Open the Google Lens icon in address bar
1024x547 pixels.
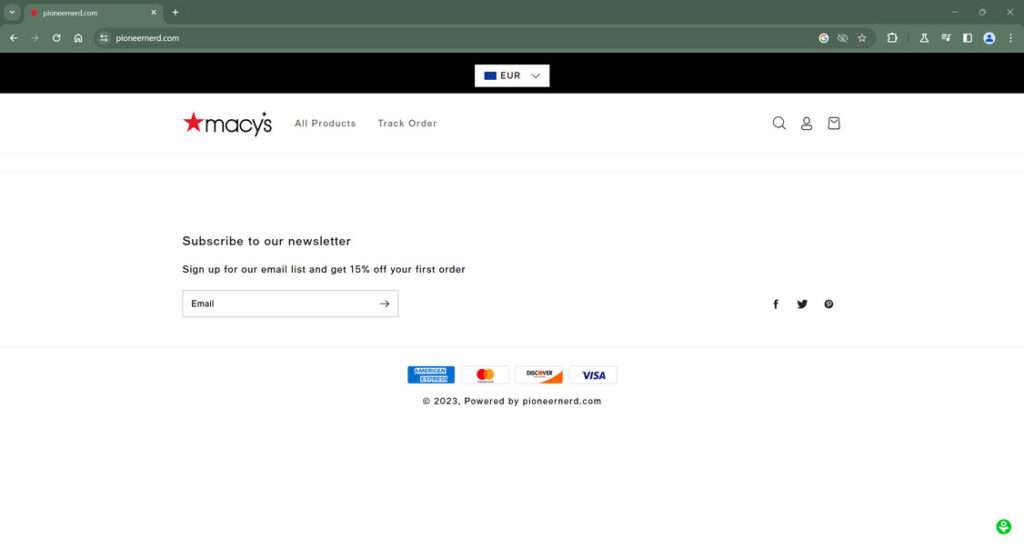824,38
